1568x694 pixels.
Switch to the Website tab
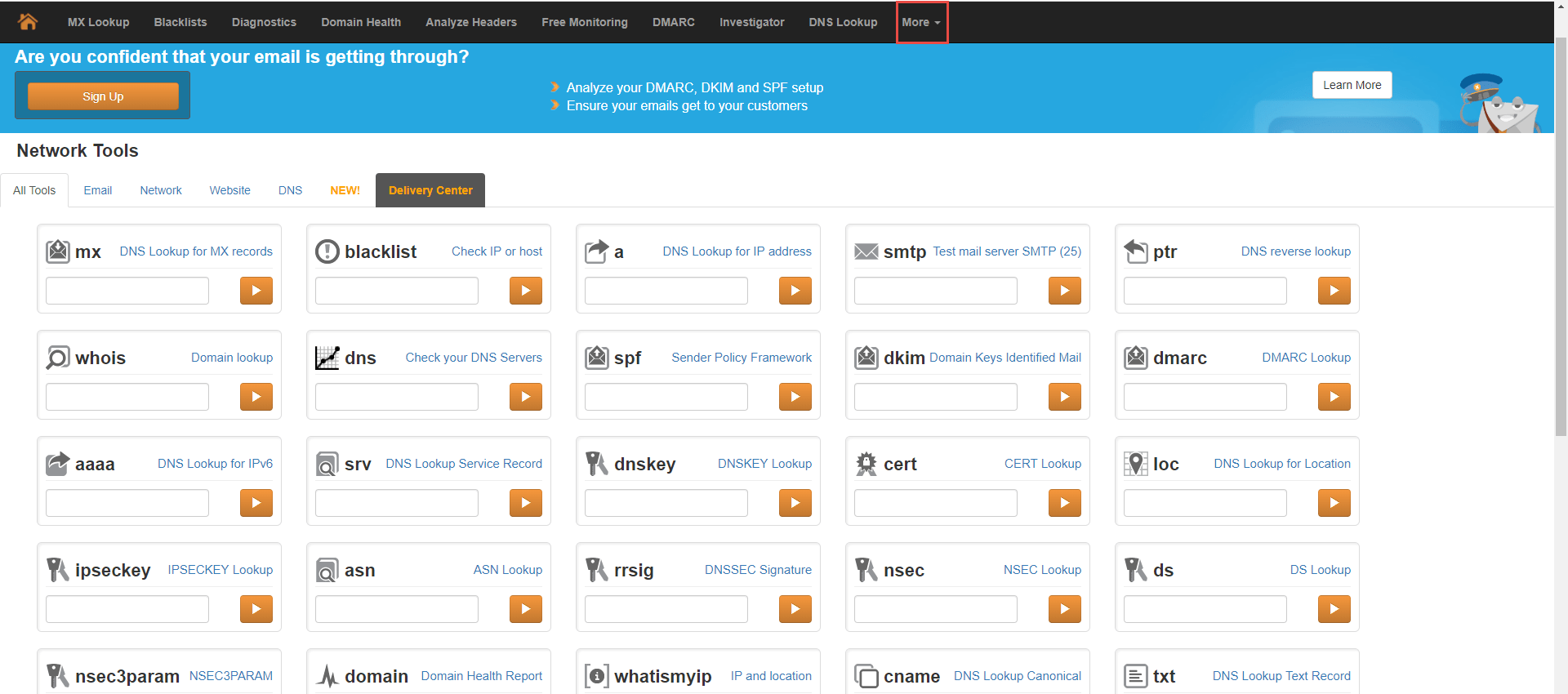coord(230,190)
